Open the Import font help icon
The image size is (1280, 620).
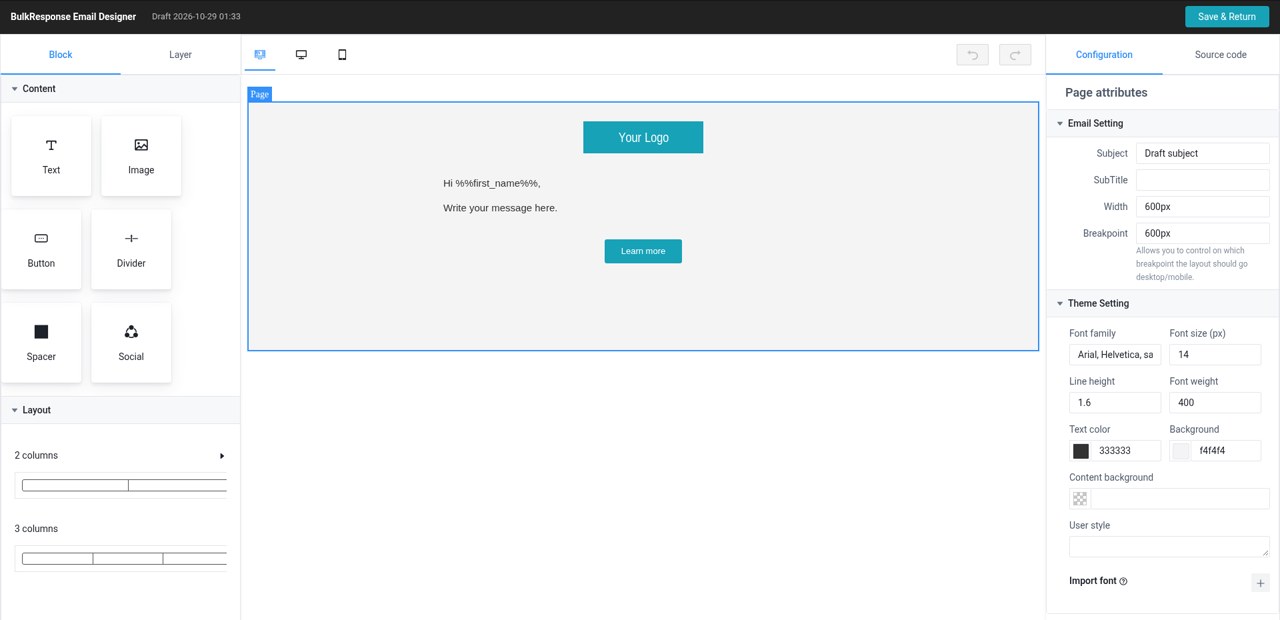point(1123,581)
